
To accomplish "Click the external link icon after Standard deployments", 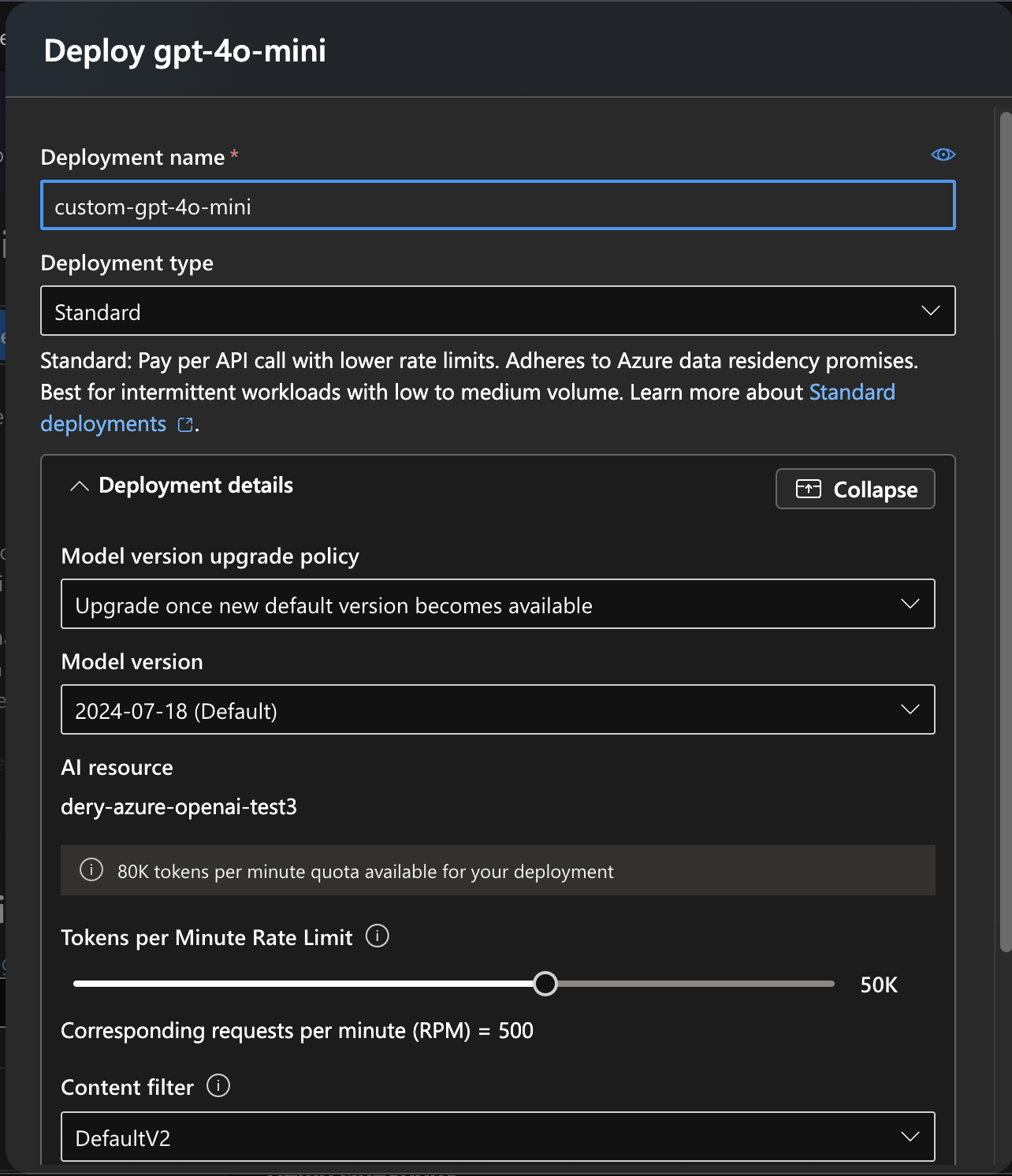I will click(184, 424).
